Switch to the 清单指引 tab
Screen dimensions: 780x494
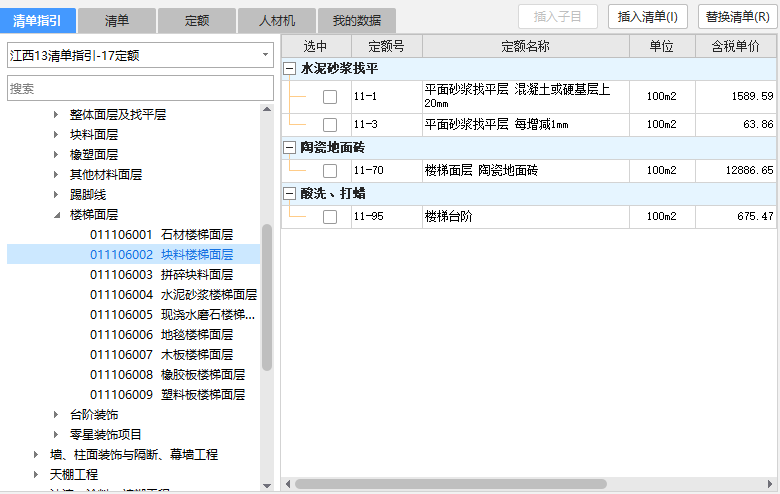(x=38, y=20)
